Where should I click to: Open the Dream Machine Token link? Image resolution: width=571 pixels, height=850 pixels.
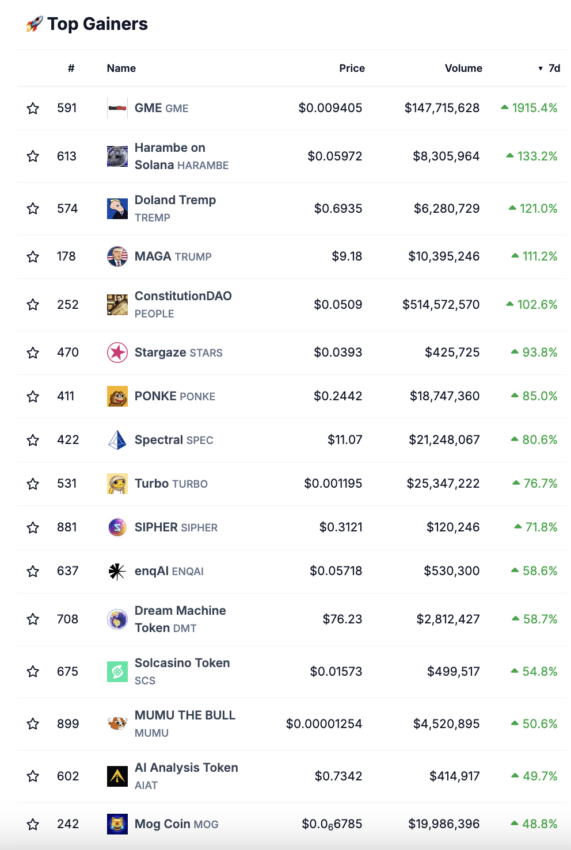(180, 619)
